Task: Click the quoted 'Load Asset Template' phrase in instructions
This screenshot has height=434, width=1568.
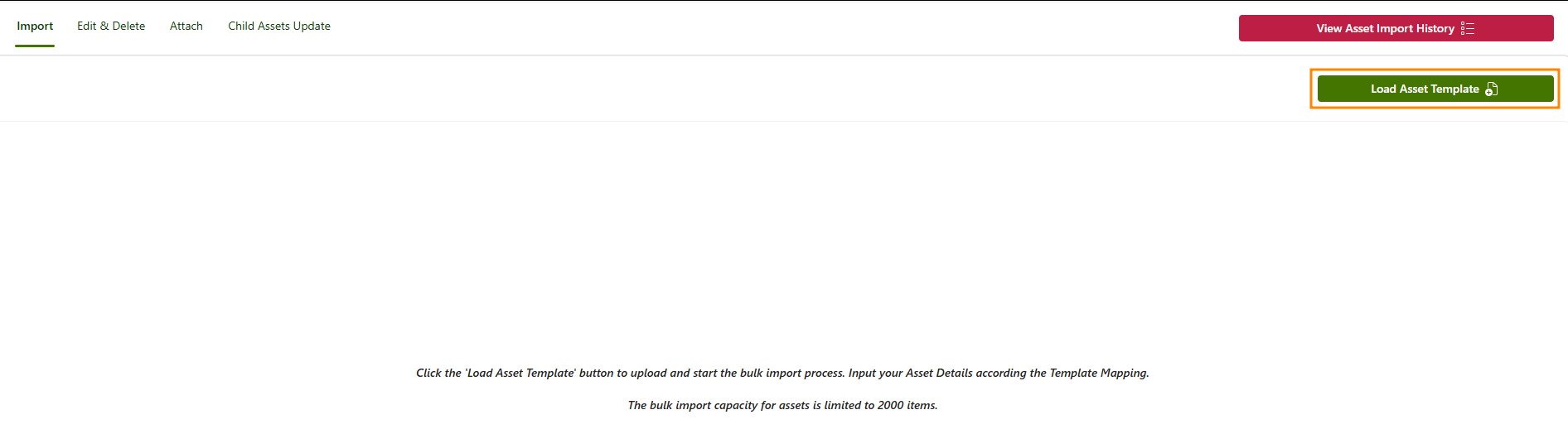Action: coord(520,374)
